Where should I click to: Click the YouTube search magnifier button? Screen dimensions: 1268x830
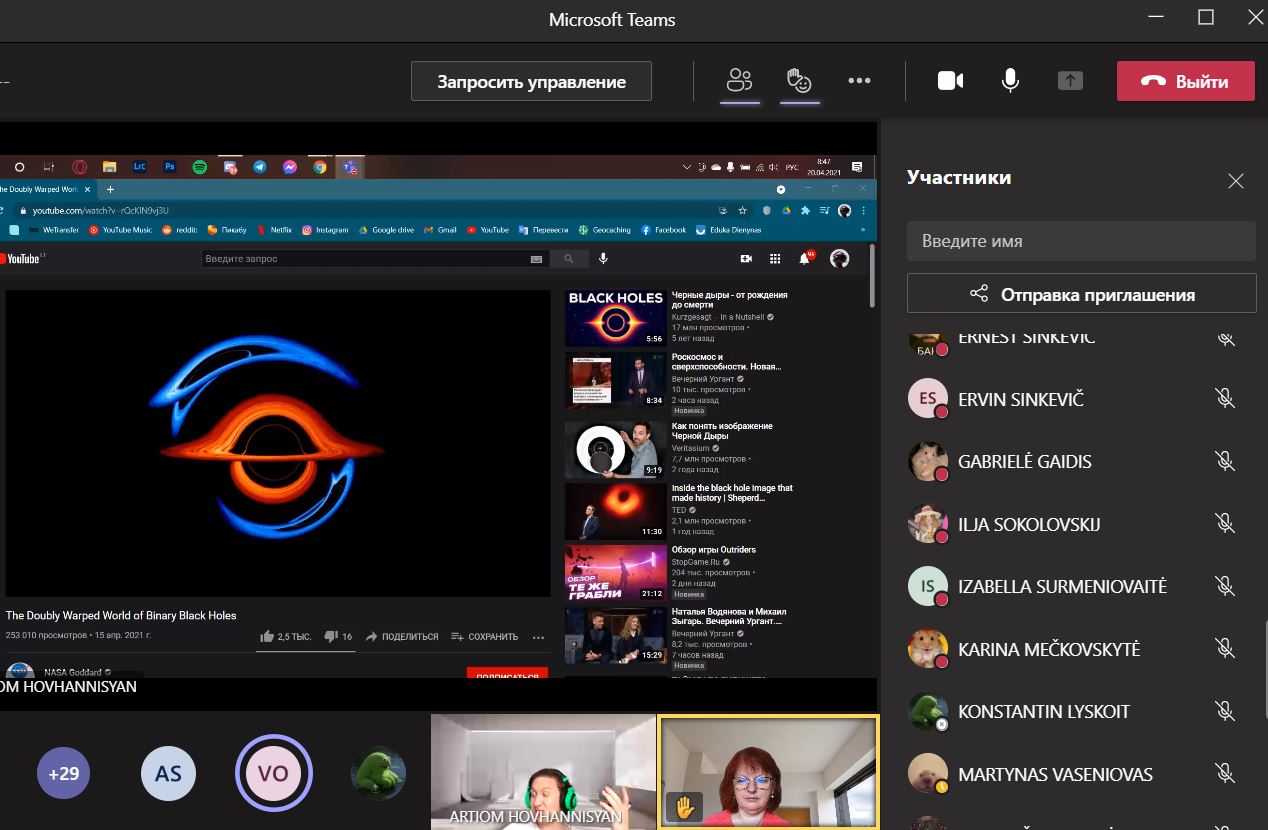click(569, 259)
